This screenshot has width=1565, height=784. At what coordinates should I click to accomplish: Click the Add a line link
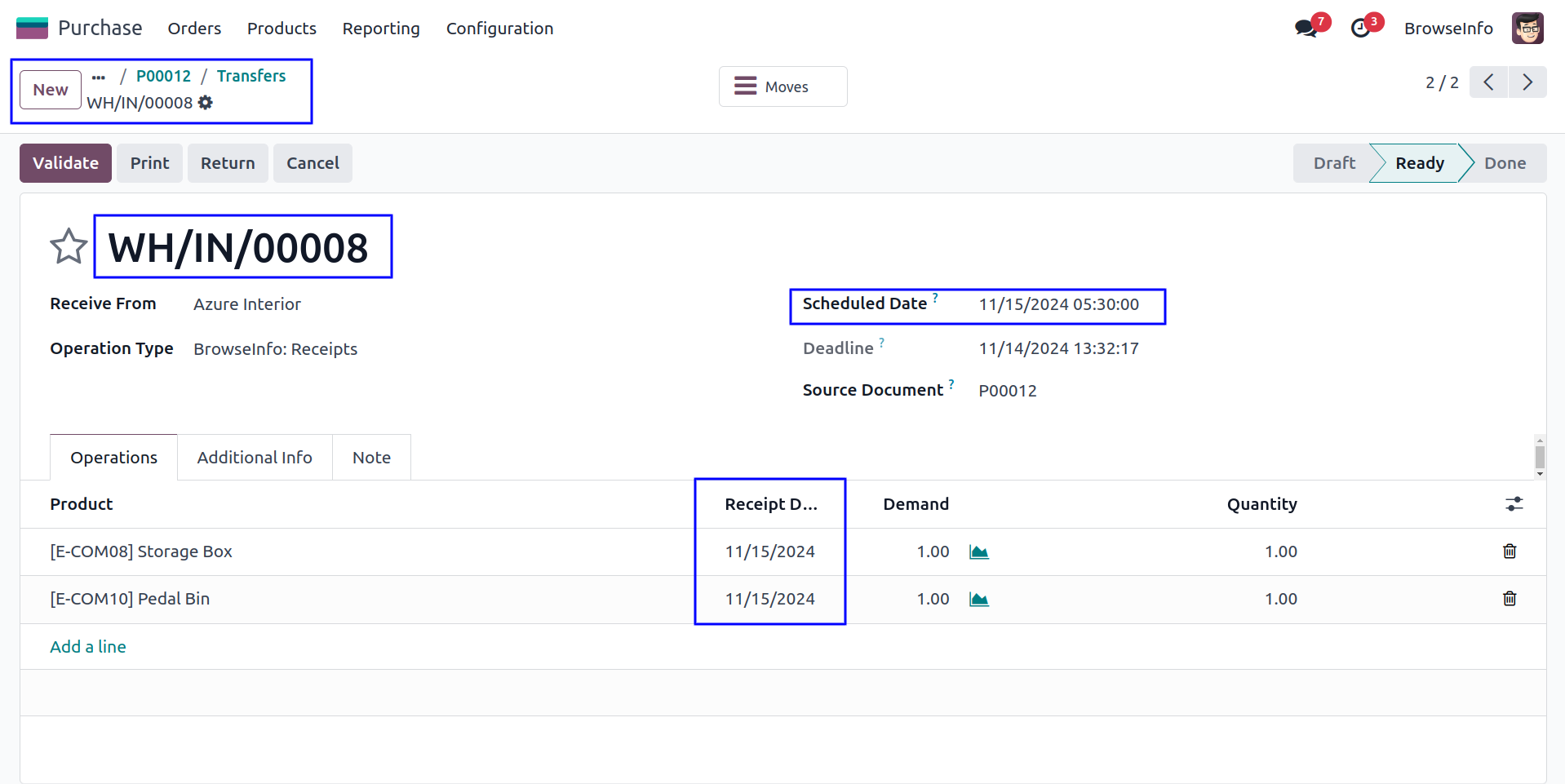tap(88, 647)
